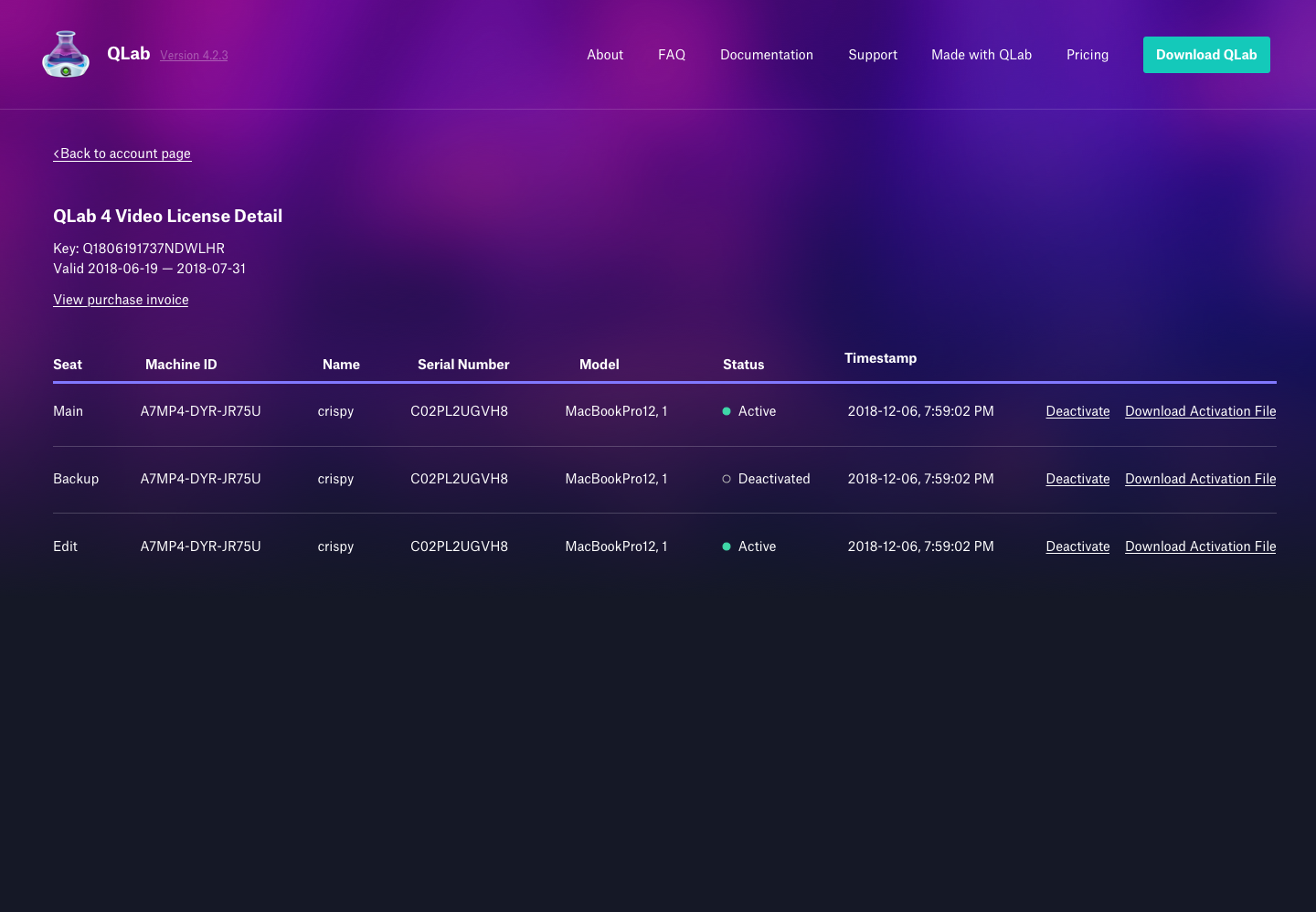Click the green Active dot in Main row
This screenshot has height=912, width=1316.
point(727,411)
